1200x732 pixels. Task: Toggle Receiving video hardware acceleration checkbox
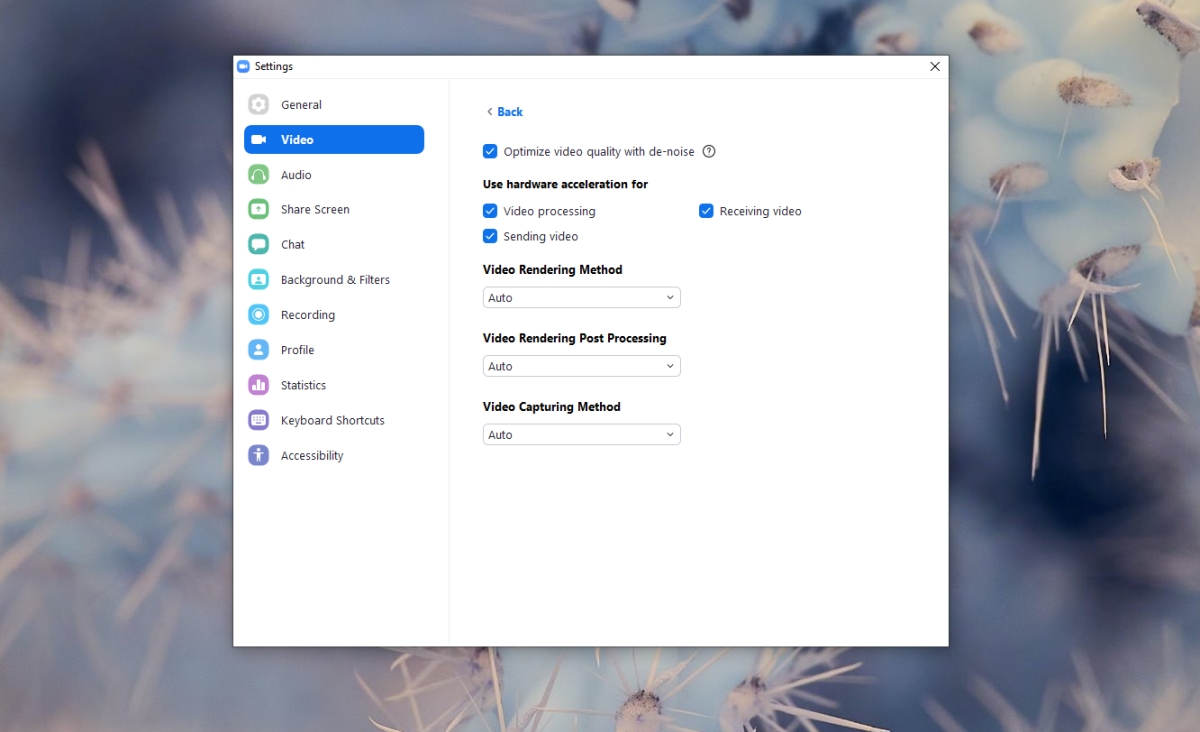click(x=706, y=211)
